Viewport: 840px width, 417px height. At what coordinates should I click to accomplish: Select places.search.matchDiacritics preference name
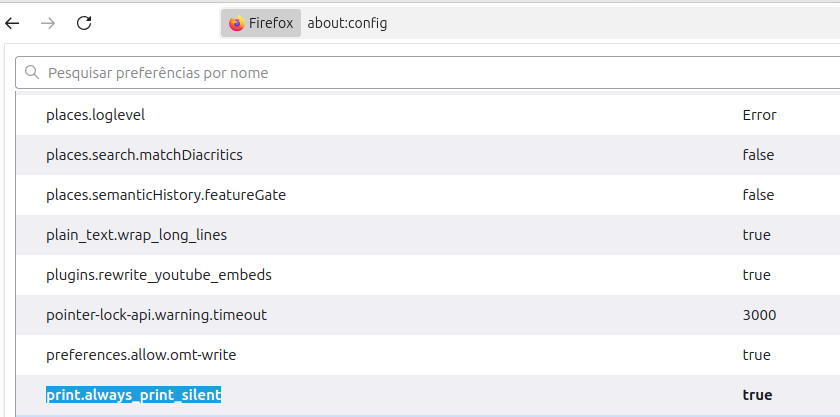point(144,155)
